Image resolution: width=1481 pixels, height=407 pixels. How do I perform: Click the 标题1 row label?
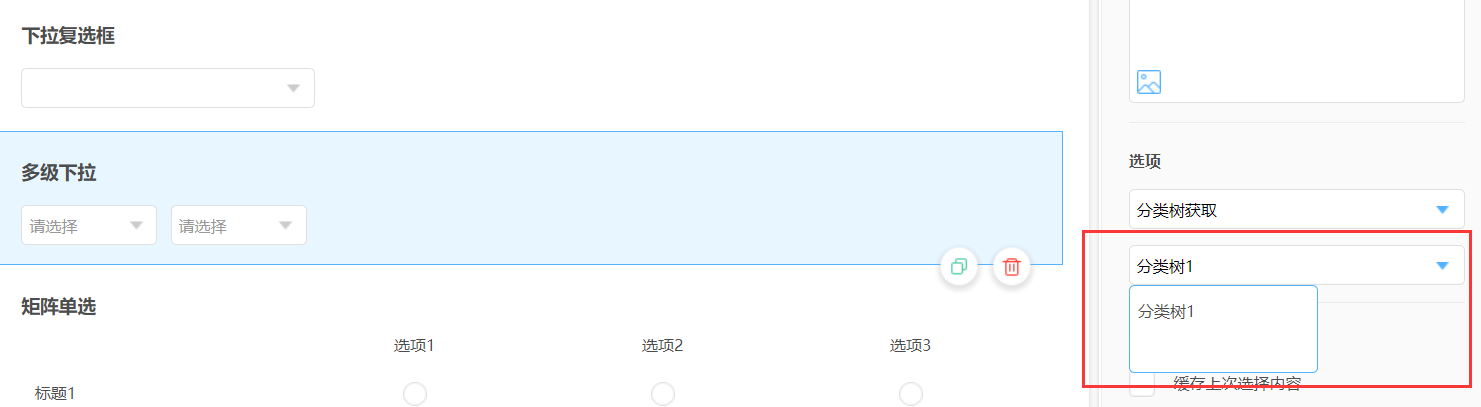tap(55, 394)
